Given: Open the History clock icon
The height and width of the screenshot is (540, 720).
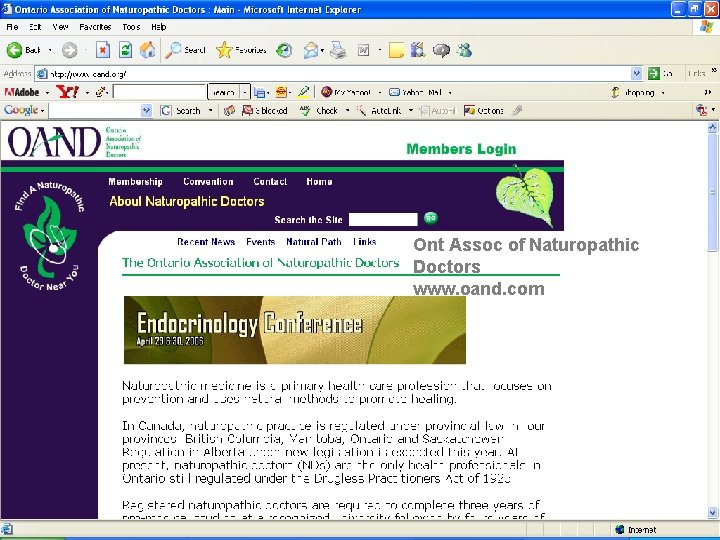Looking at the screenshot, I should [284, 50].
